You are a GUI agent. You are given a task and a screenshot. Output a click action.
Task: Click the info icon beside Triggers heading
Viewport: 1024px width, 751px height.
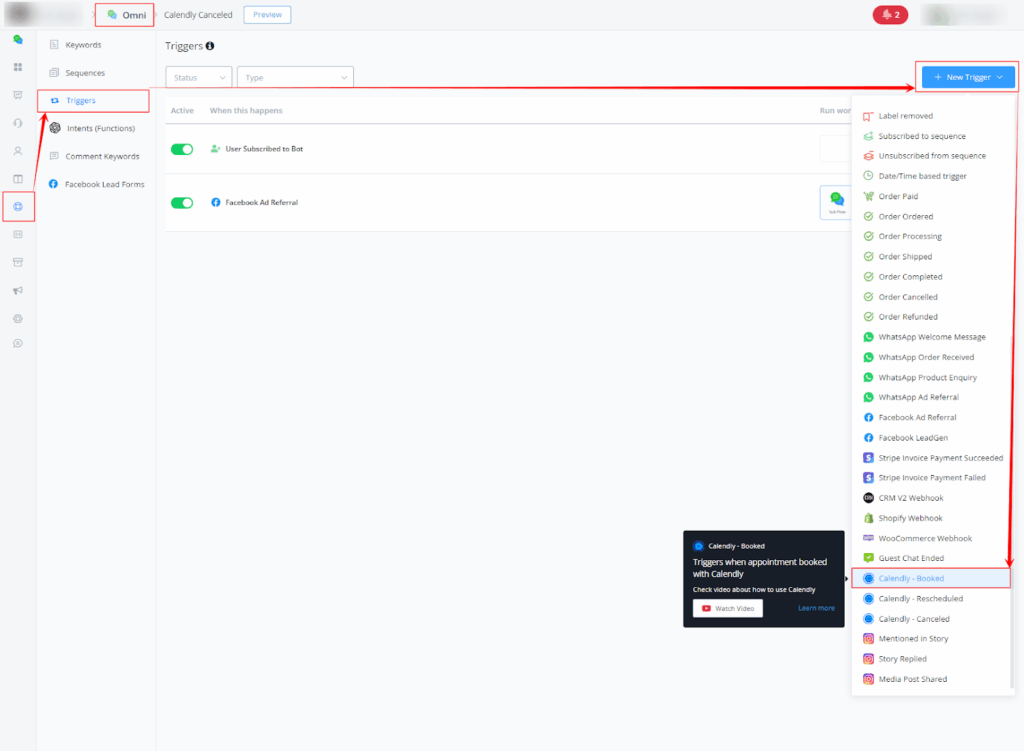[209, 46]
